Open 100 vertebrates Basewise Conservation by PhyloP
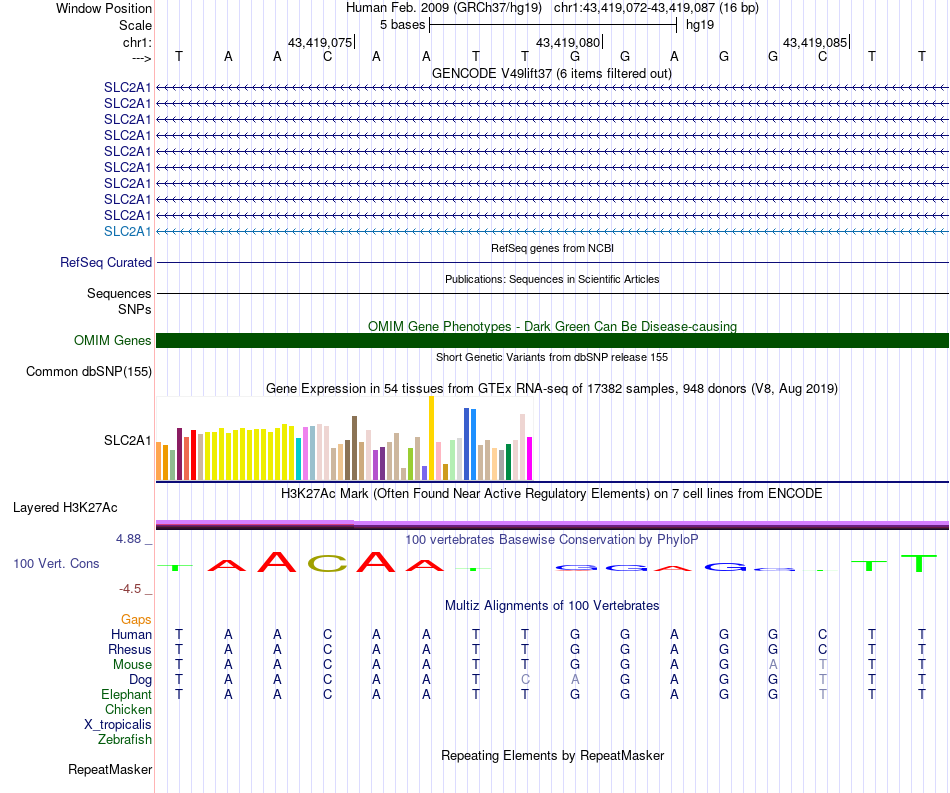950x793 pixels. [552, 539]
